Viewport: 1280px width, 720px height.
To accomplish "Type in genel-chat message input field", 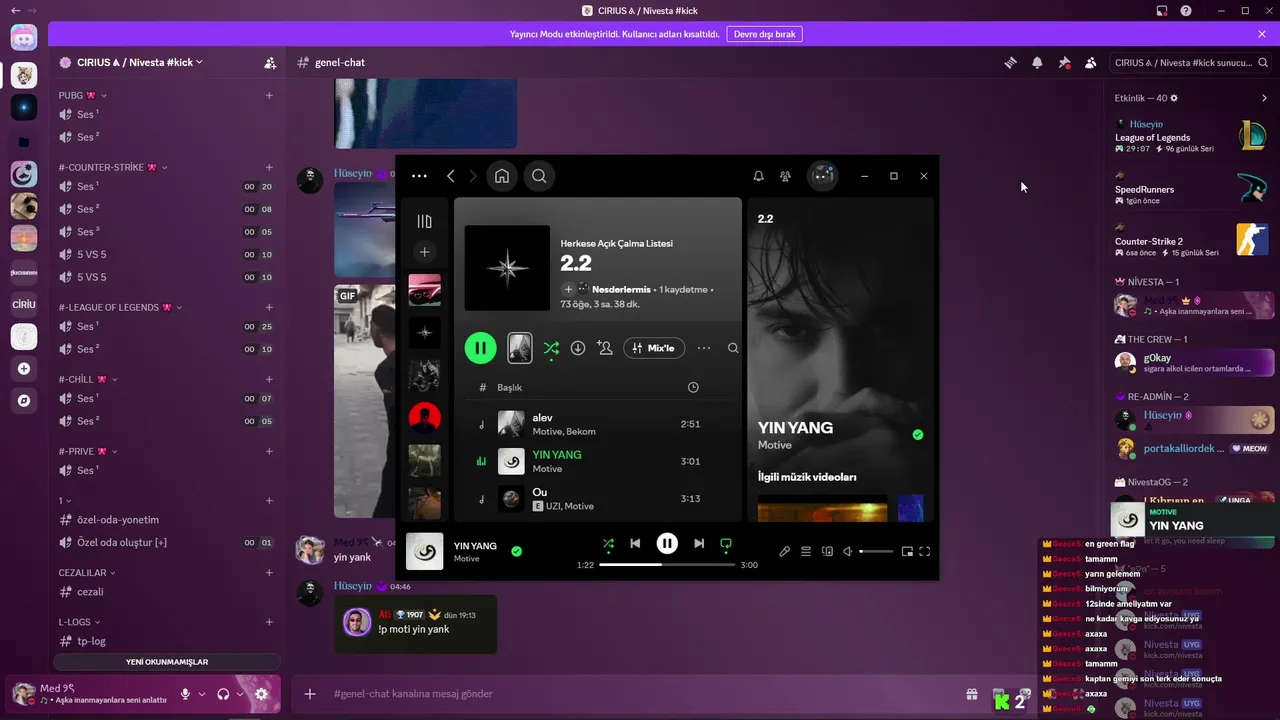I will pyautogui.click(x=640, y=694).
